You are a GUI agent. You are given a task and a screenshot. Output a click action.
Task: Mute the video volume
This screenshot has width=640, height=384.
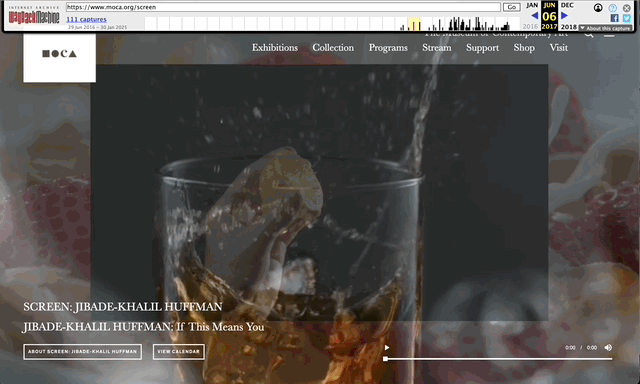(x=608, y=348)
